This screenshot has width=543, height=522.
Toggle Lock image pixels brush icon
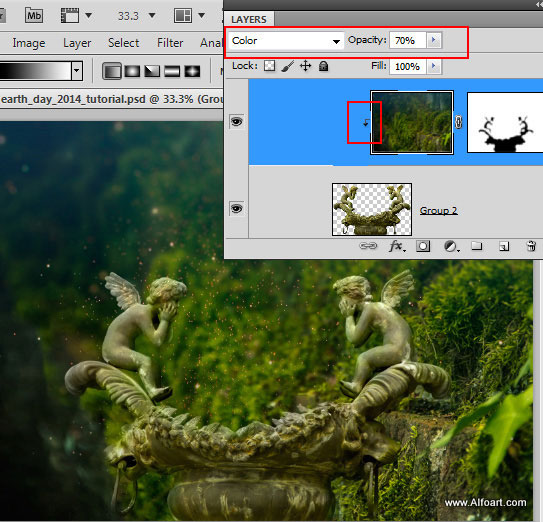pos(287,66)
